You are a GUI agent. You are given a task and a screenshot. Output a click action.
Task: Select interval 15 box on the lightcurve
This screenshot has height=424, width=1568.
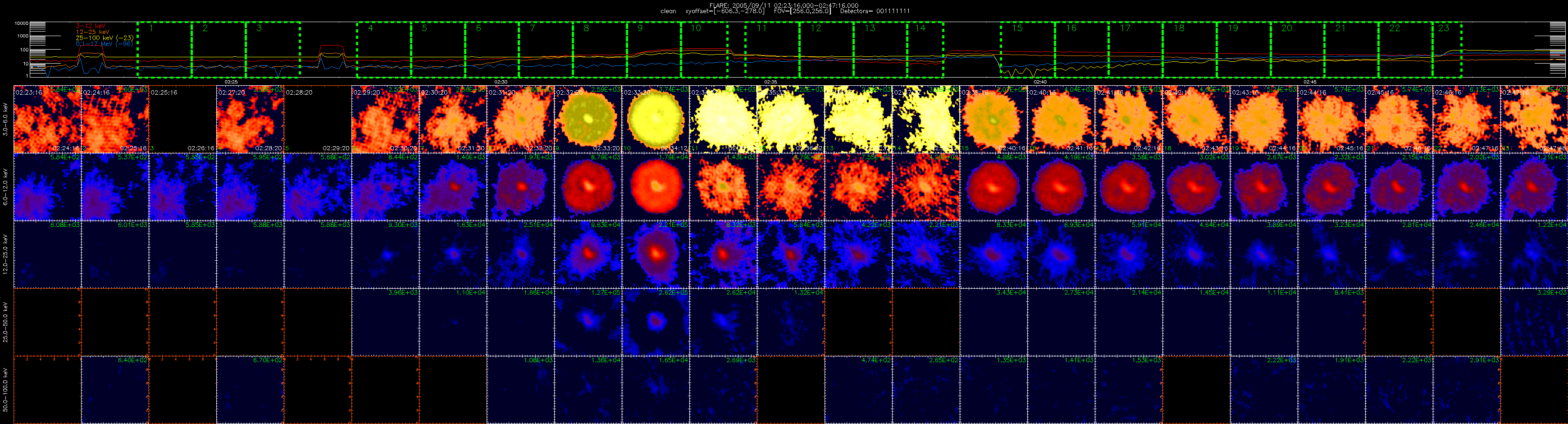click(1027, 50)
